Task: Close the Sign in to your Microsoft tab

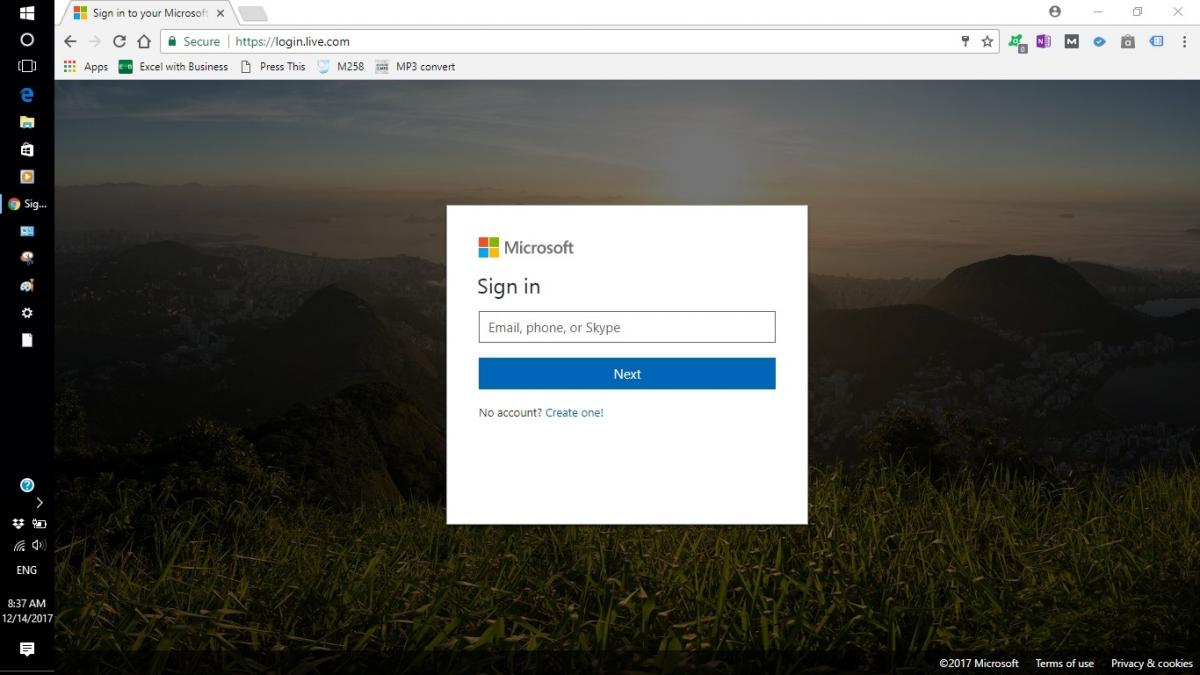Action: point(220,13)
